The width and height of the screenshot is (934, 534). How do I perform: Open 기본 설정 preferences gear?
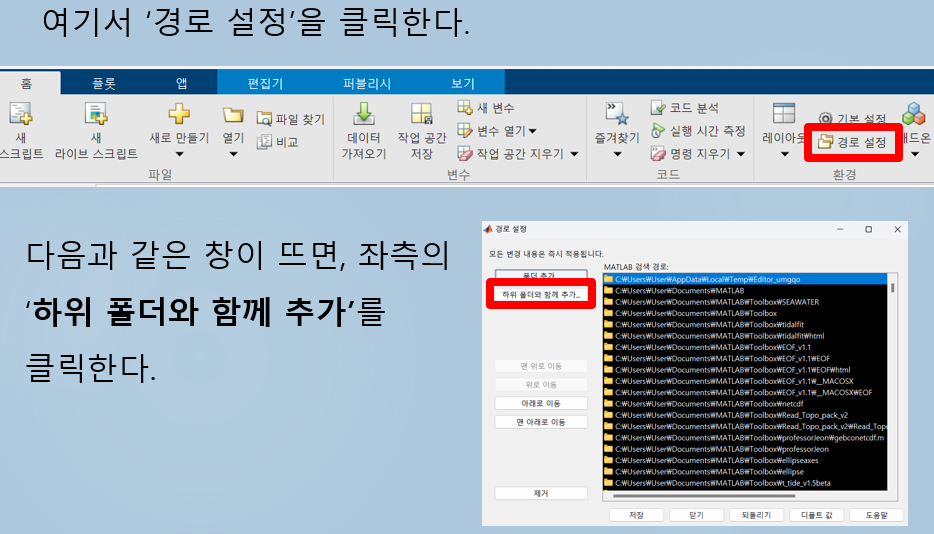(x=852, y=119)
